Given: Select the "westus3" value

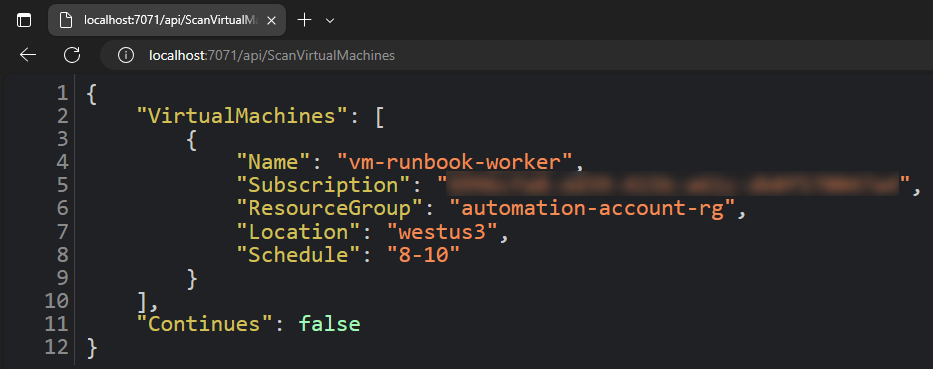Looking at the screenshot, I should (x=442, y=231).
